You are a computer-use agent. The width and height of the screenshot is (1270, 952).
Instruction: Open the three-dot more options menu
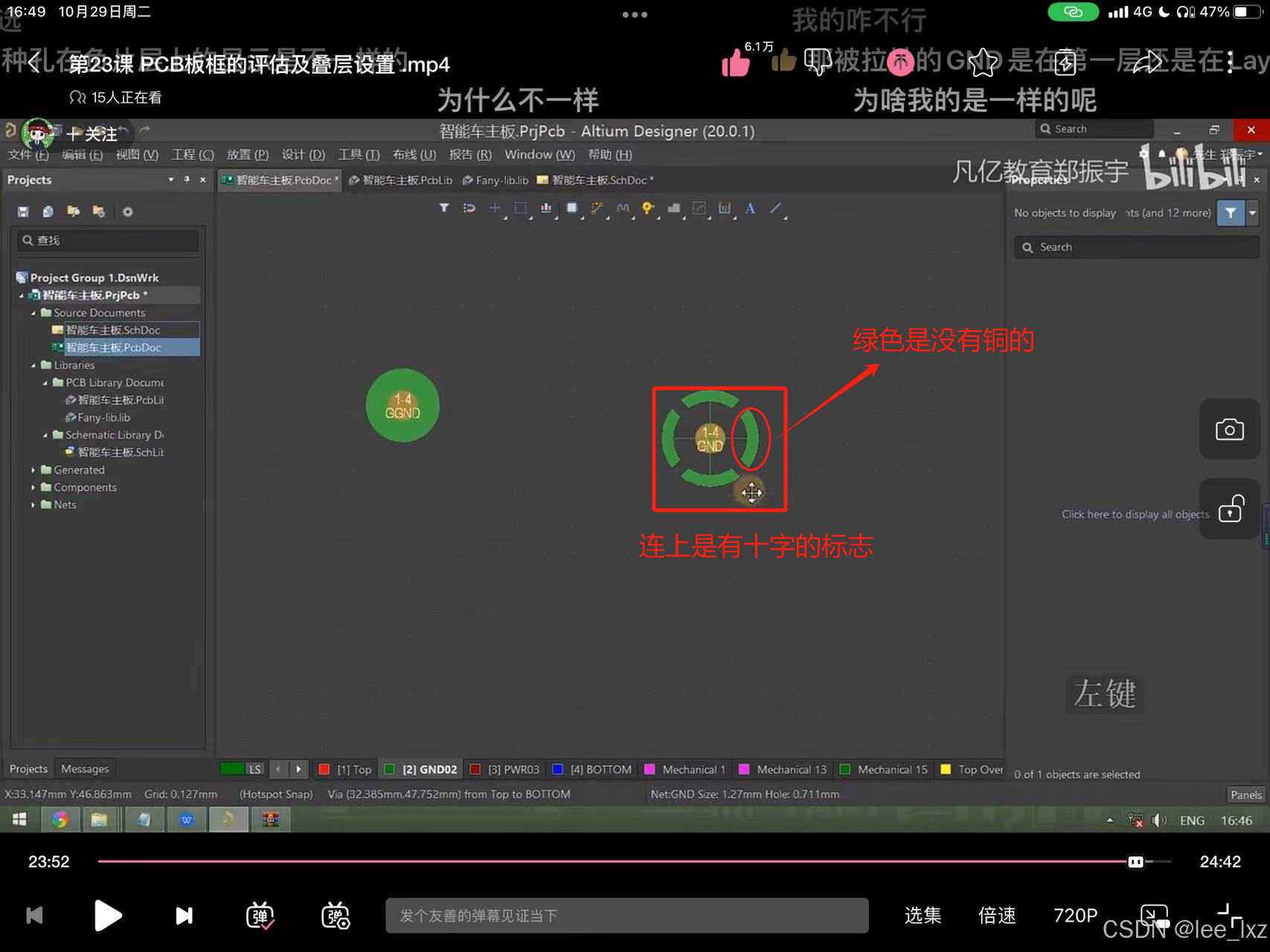(1231, 63)
